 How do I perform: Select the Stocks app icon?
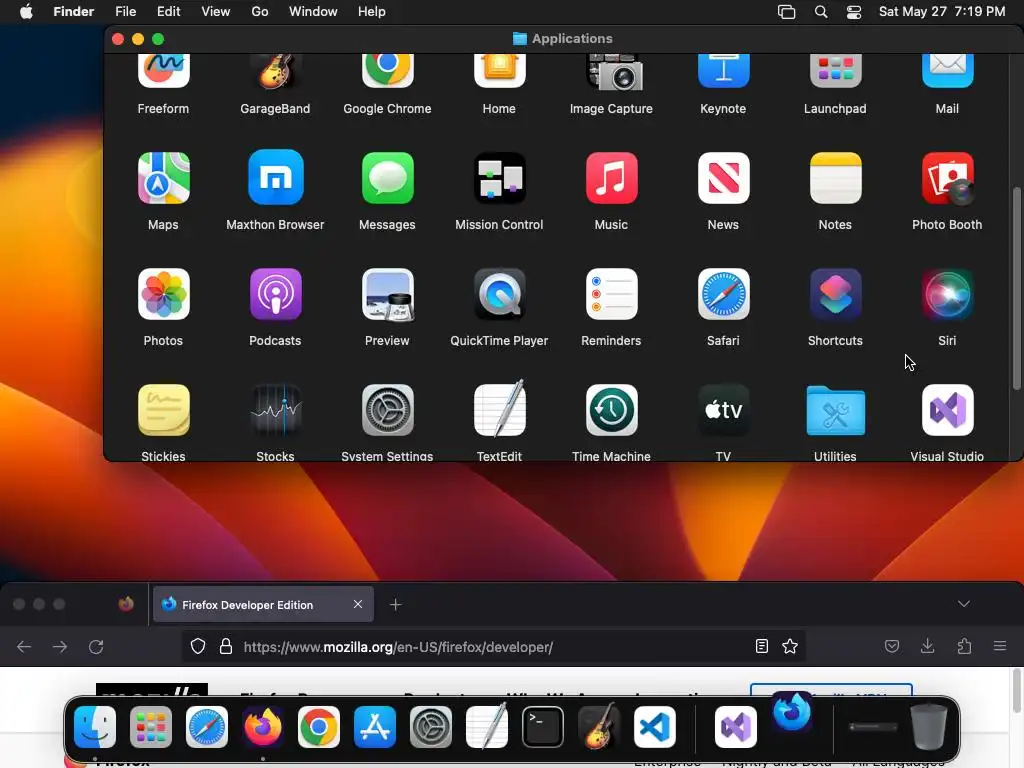pyautogui.click(x=275, y=410)
